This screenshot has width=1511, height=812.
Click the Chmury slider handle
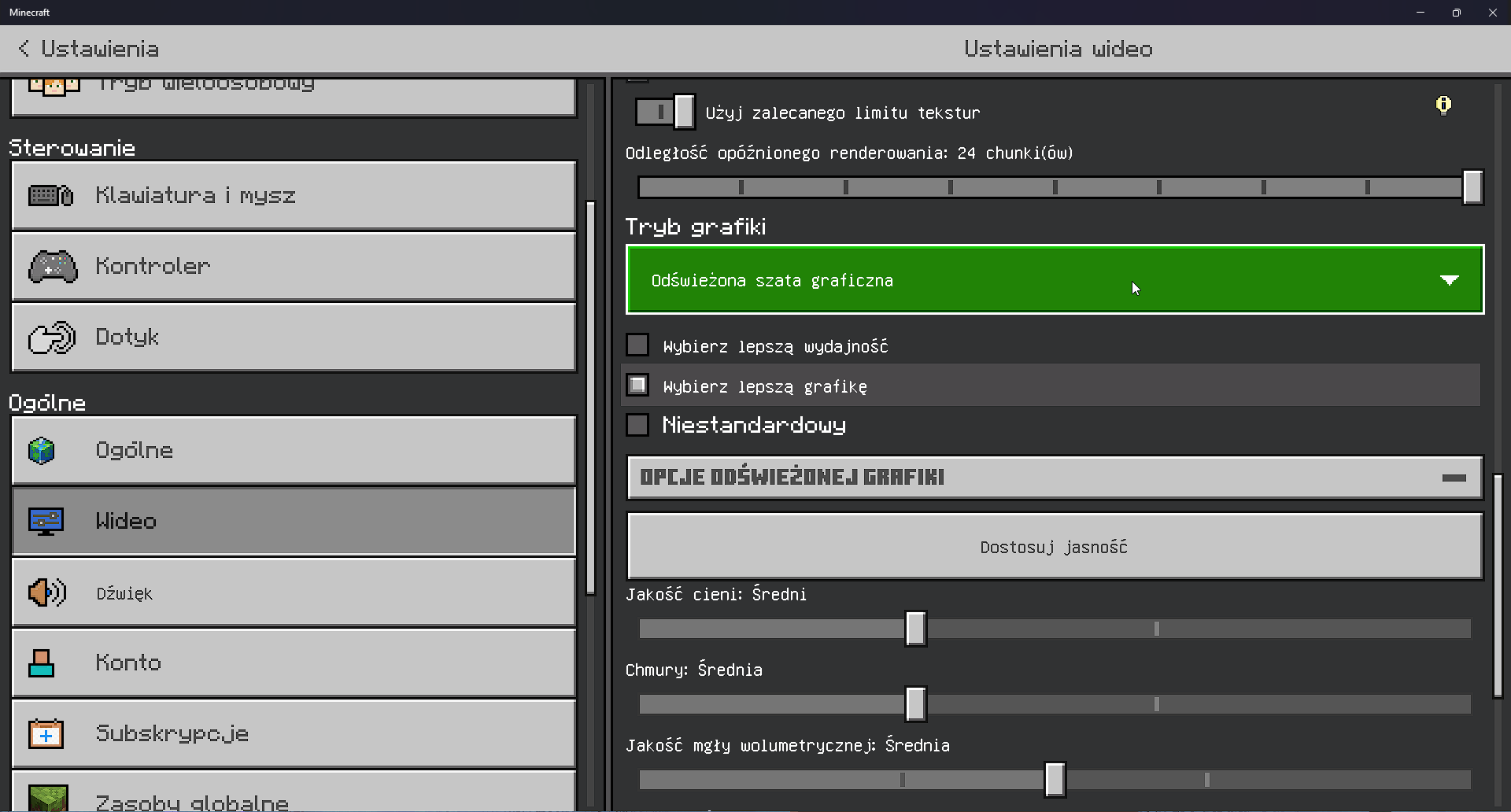click(x=915, y=704)
